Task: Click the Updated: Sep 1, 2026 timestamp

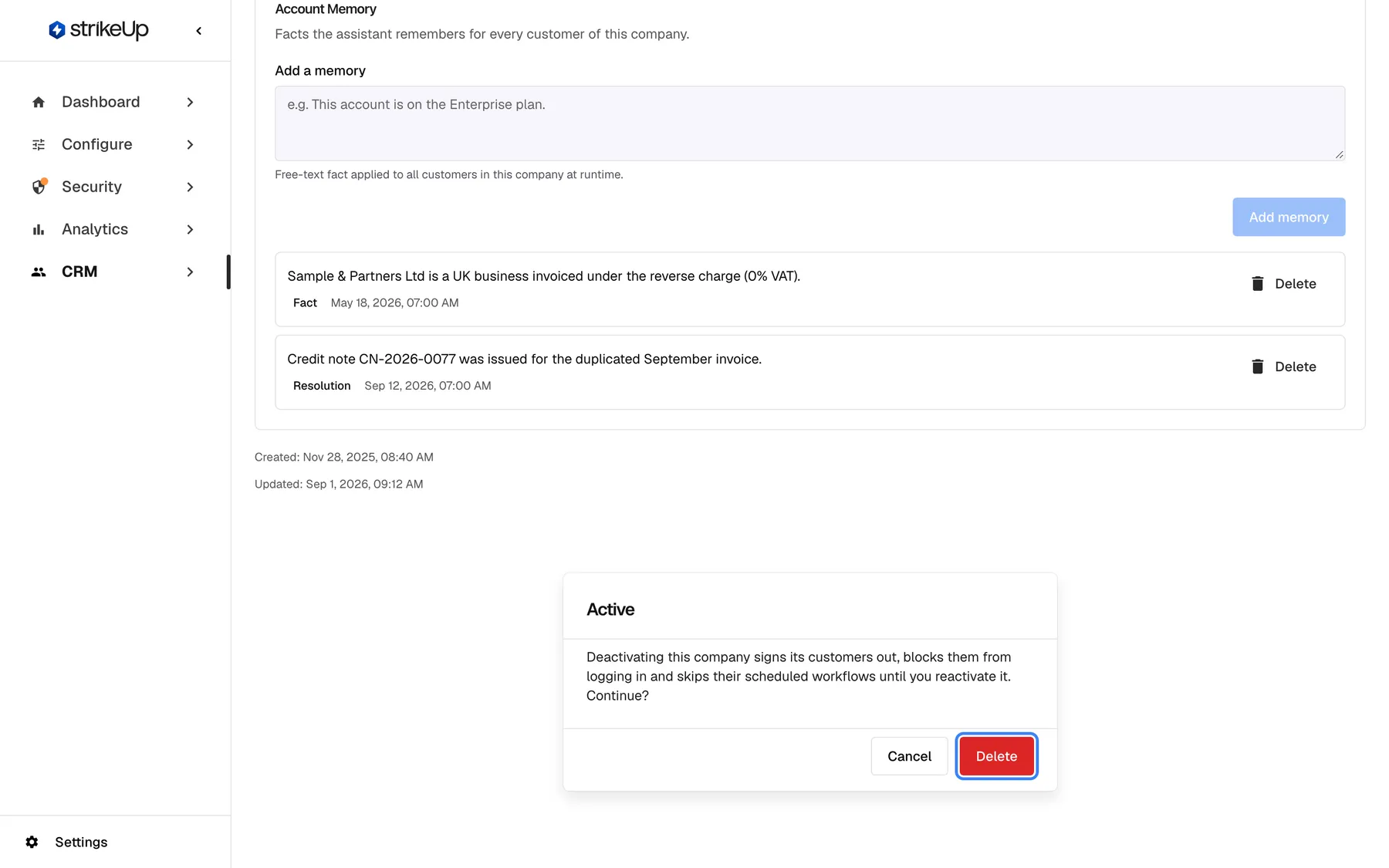Action: [339, 485]
